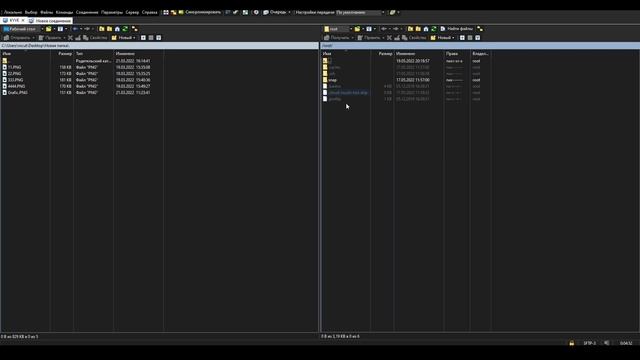
Task: Open the local drive selector Рабочий стол
Action: click(x=23, y=29)
